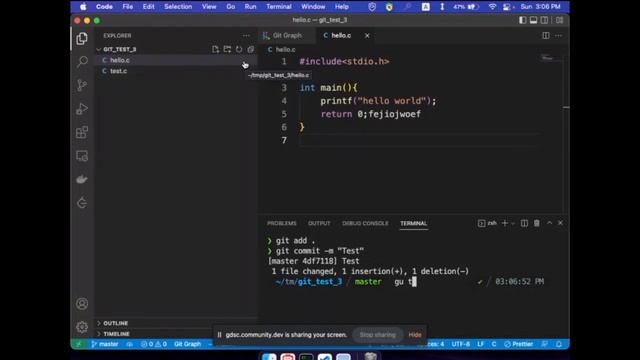The width and height of the screenshot is (640, 360).
Task: Open the Docker view in activity bar
Action: pos(82,179)
